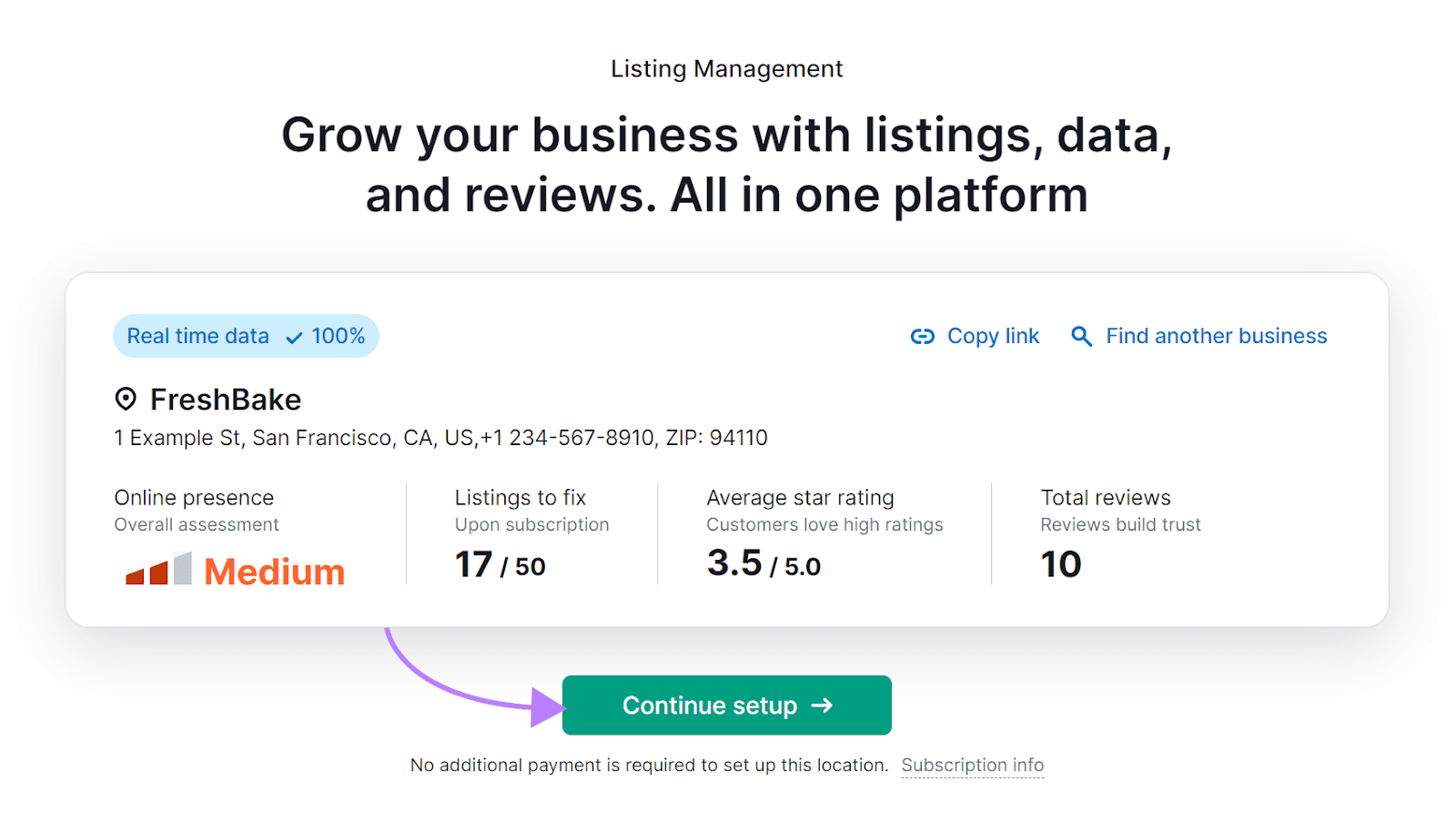Click the 17 / 50 listings value
This screenshot has width=1456, height=832.
500,564
